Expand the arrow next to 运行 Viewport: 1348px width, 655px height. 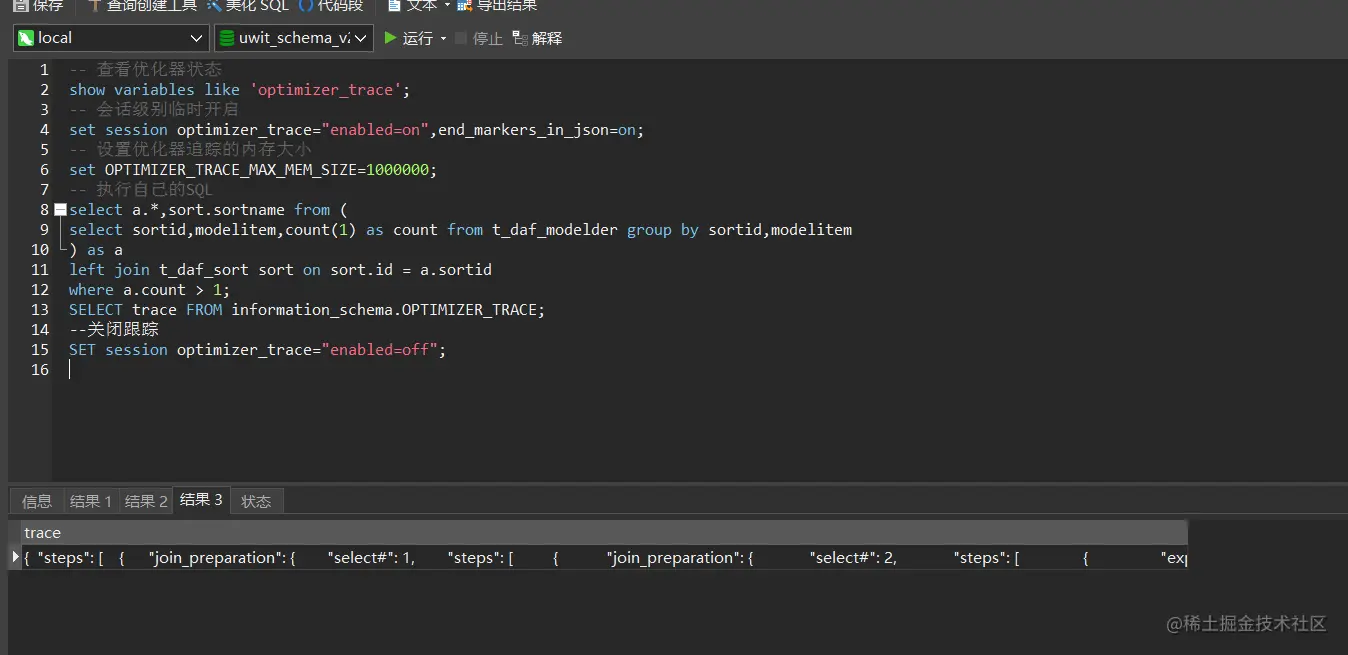[443, 39]
